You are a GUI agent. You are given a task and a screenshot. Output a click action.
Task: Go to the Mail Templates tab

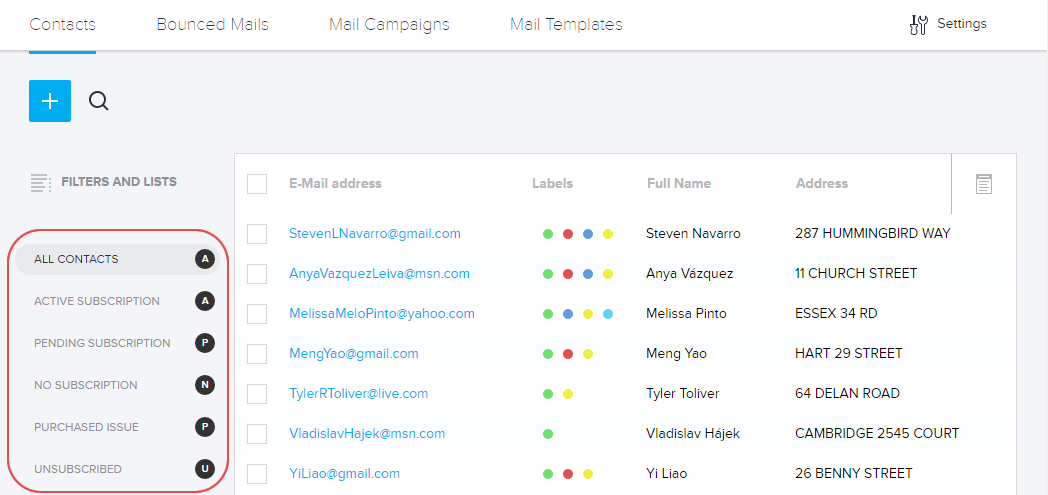click(566, 24)
